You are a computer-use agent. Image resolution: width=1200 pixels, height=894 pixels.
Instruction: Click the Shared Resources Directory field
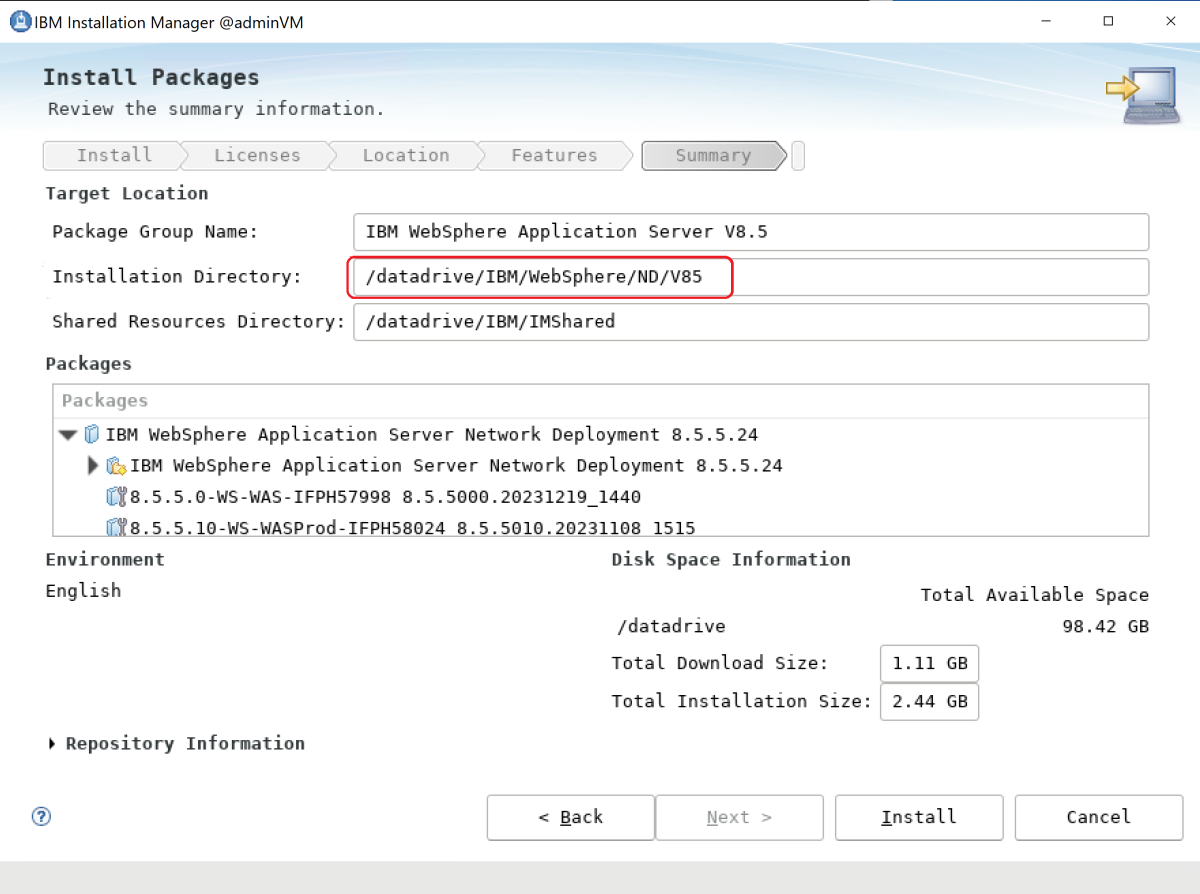point(751,321)
